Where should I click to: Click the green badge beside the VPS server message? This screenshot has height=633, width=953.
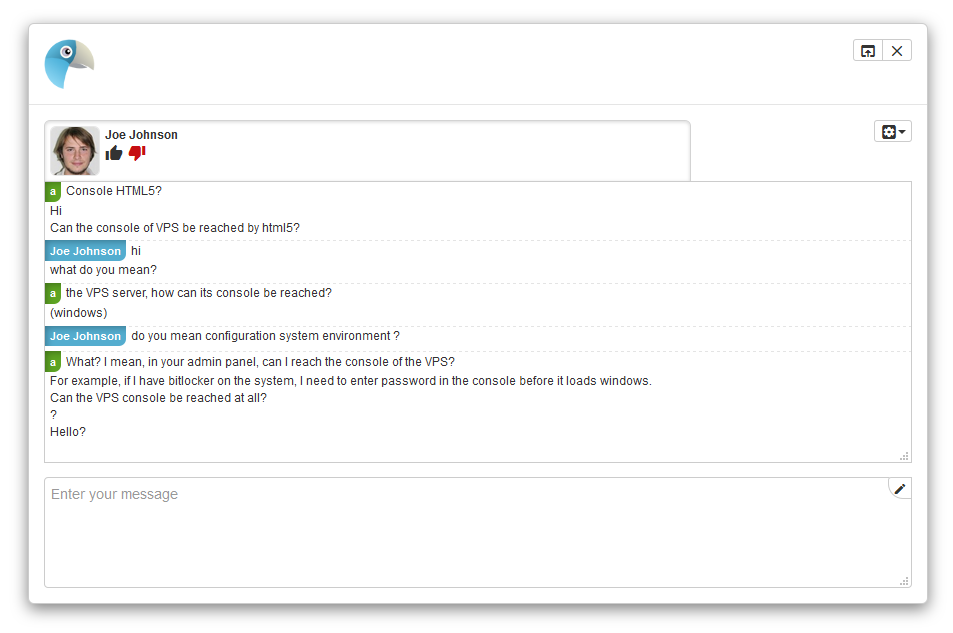(x=53, y=294)
